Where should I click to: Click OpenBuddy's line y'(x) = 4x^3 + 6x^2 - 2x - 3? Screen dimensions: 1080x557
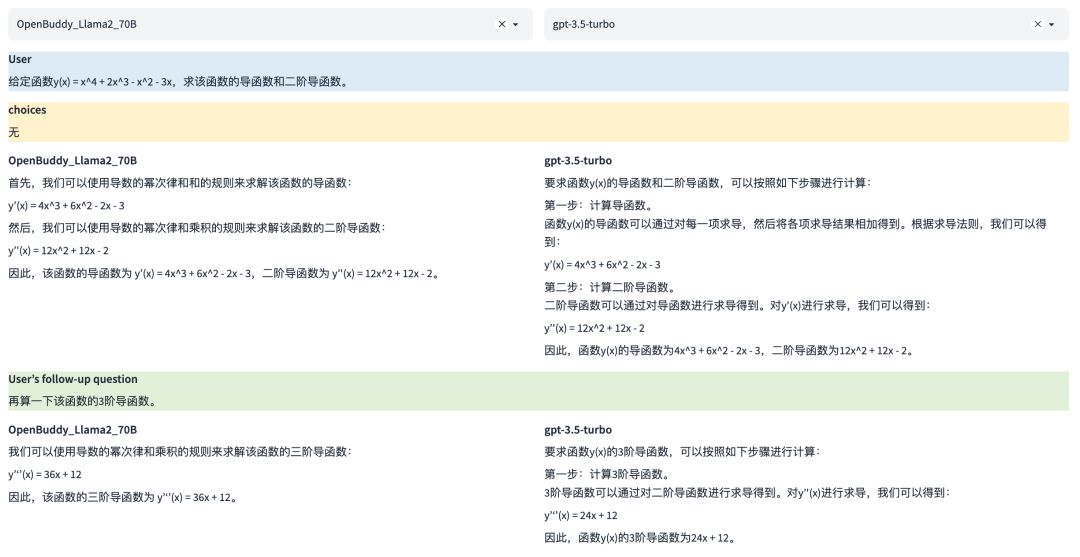[x=66, y=206]
